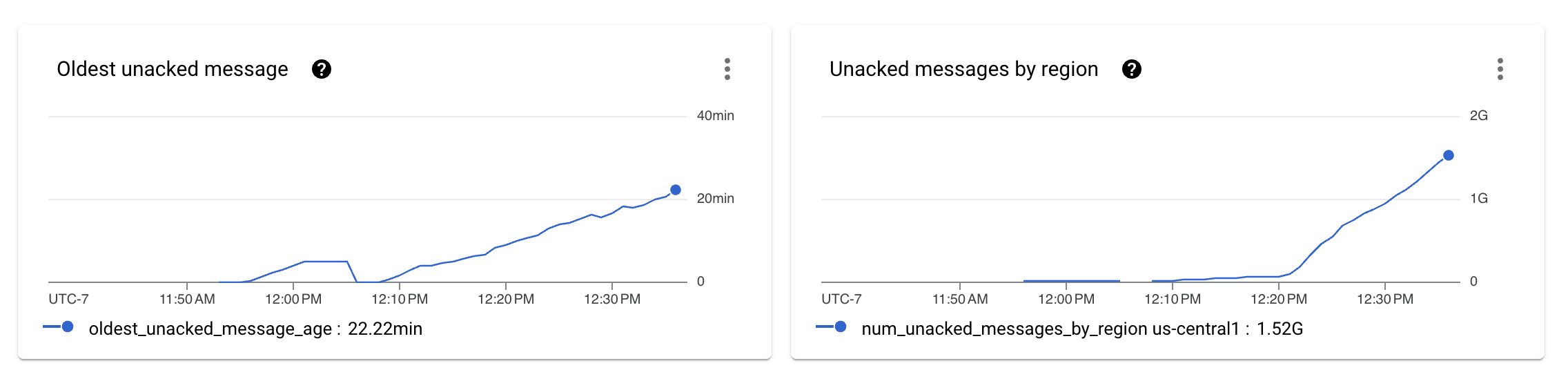
Task: Click the 1G y-axis label
Action: [x=1478, y=199]
